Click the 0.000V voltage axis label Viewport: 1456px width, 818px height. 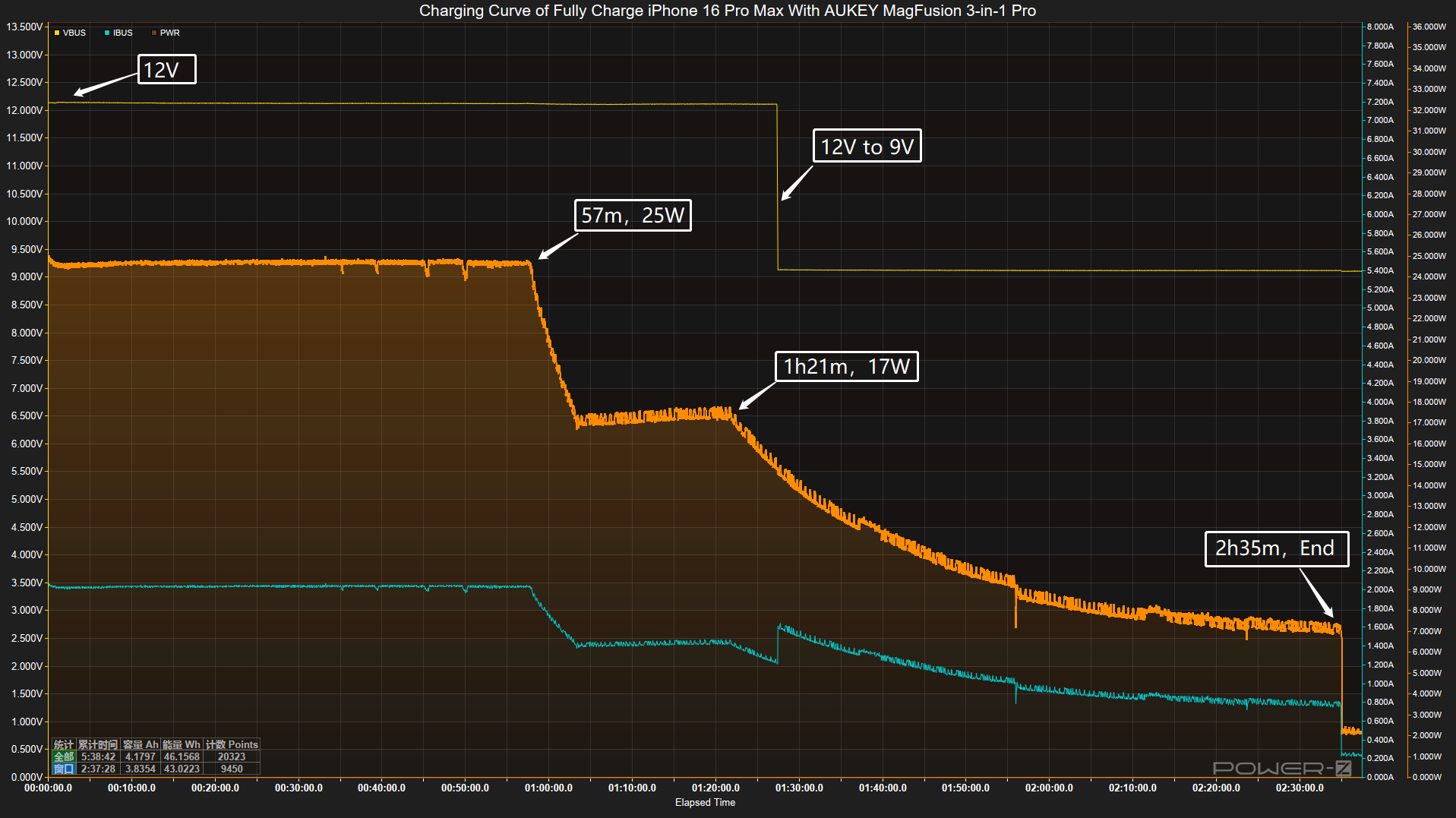pyautogui.click(x=27, y=777)
